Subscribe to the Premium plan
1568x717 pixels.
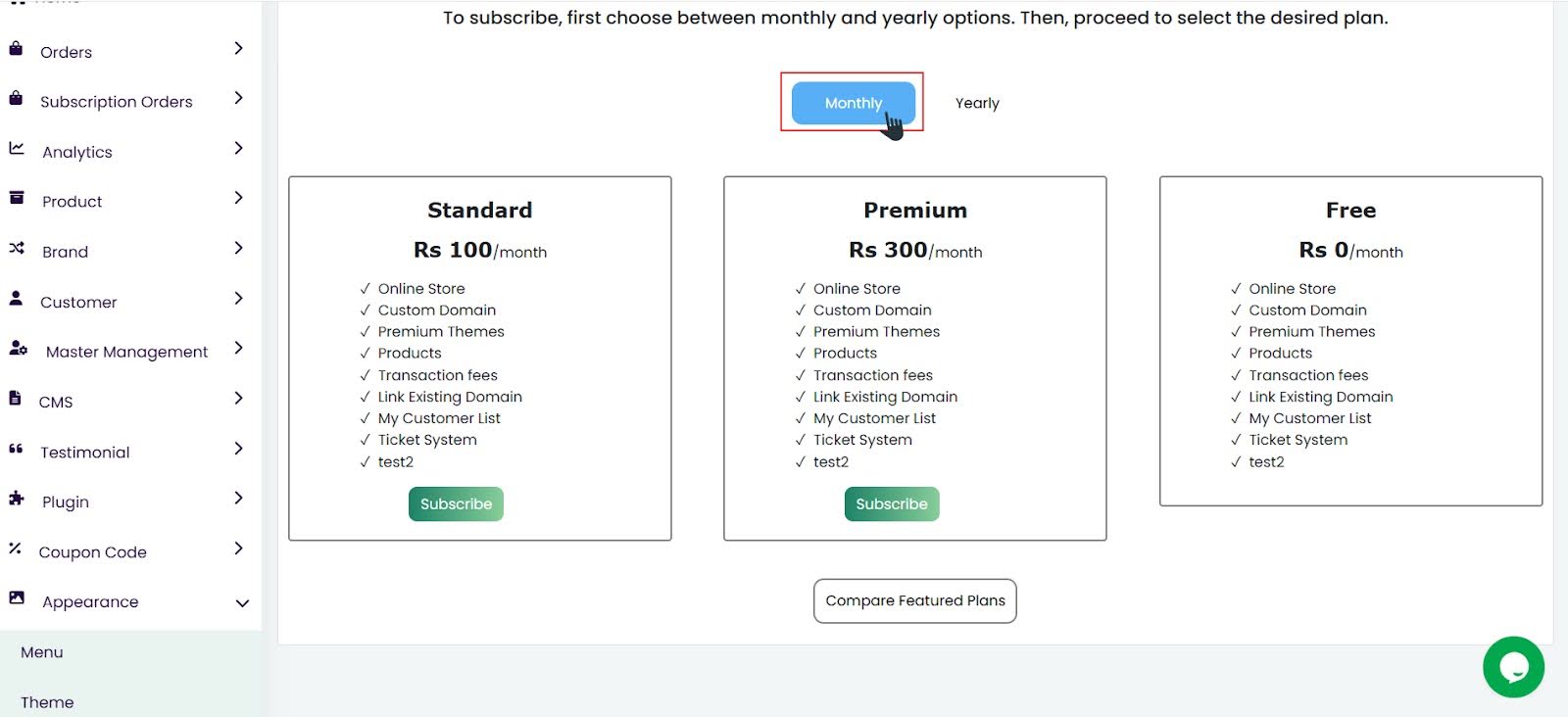pyautogui.click(x=891, y=504)
